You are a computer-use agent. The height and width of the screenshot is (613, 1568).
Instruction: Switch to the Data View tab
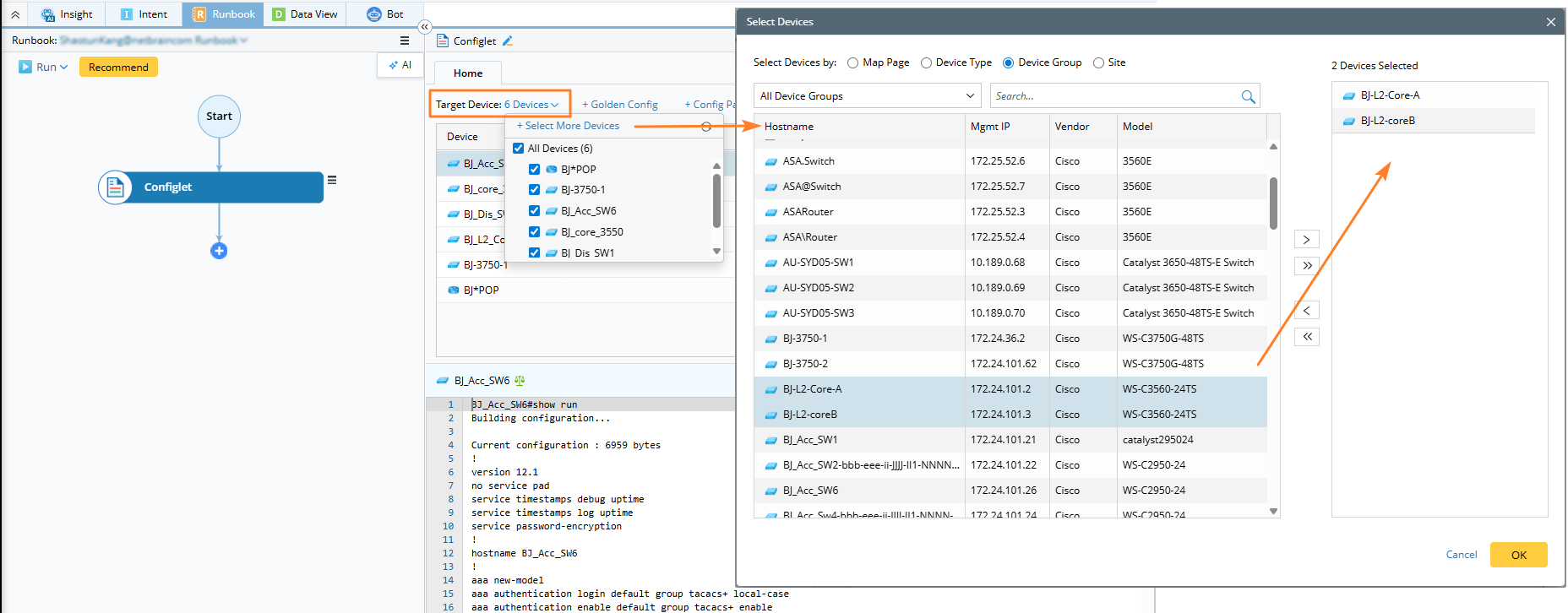pos(304,14)
